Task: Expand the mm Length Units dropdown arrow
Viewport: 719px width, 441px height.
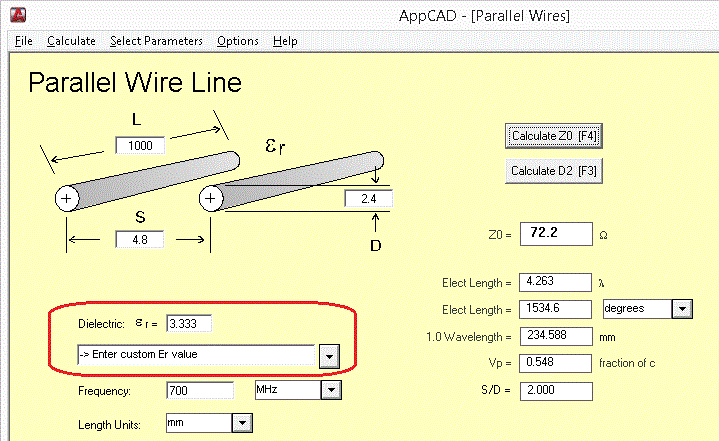Action: pyautogui.click(x=242, y=423)
